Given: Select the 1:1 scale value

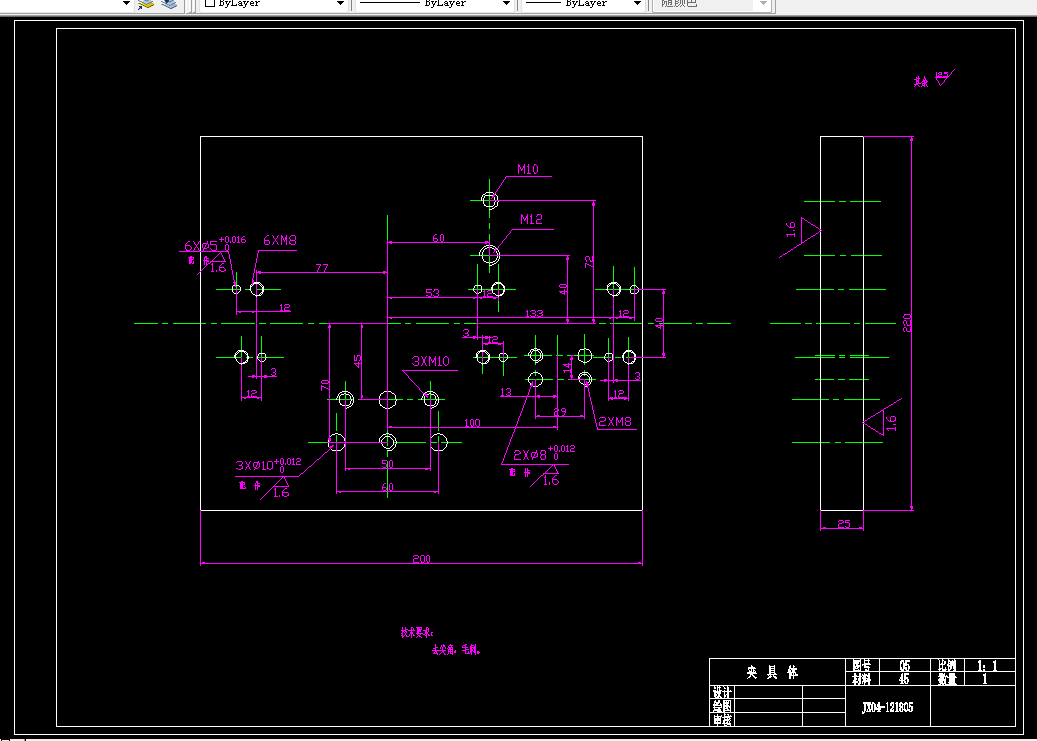Looking at the screenshot, I should [985, 666].
